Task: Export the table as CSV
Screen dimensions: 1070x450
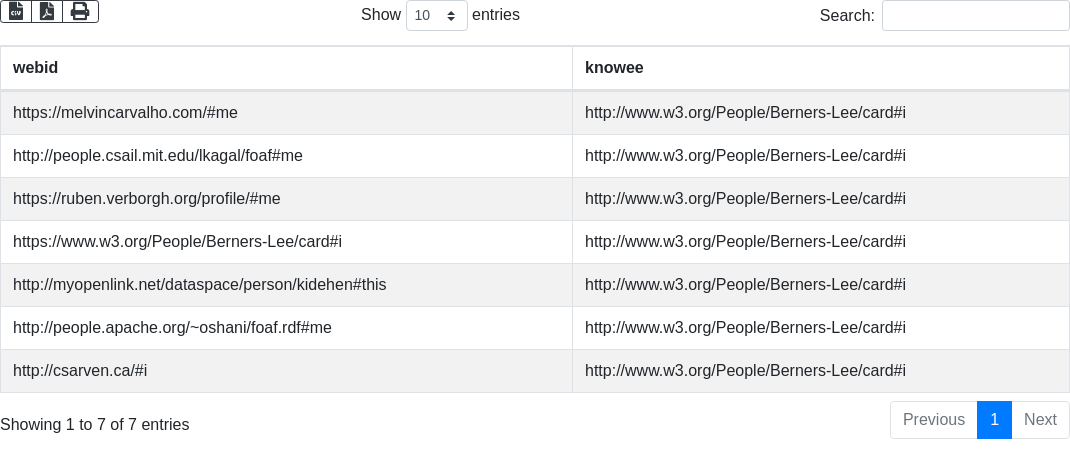Action: [x=16, y=11]
